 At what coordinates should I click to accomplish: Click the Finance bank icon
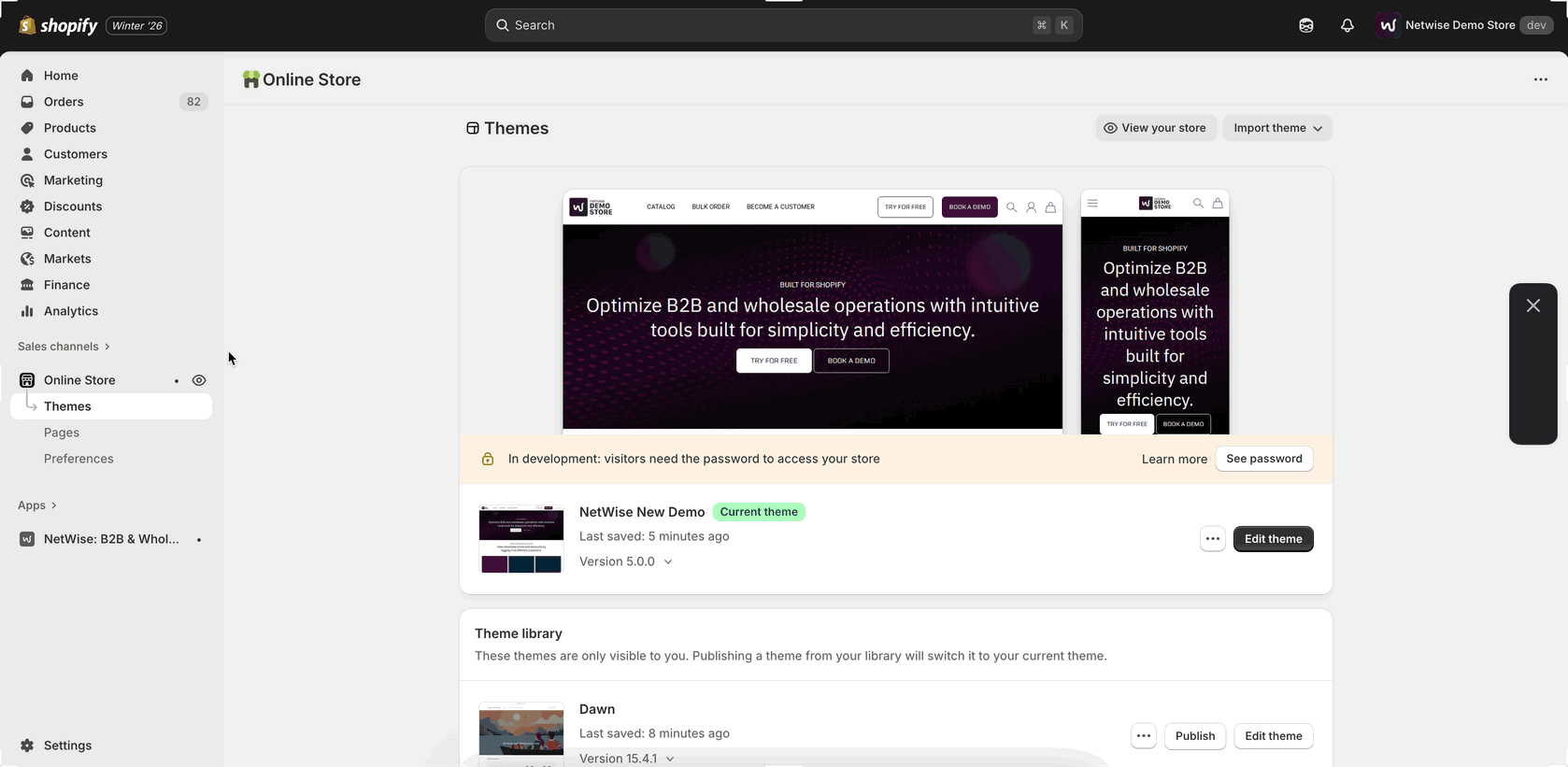27,285
